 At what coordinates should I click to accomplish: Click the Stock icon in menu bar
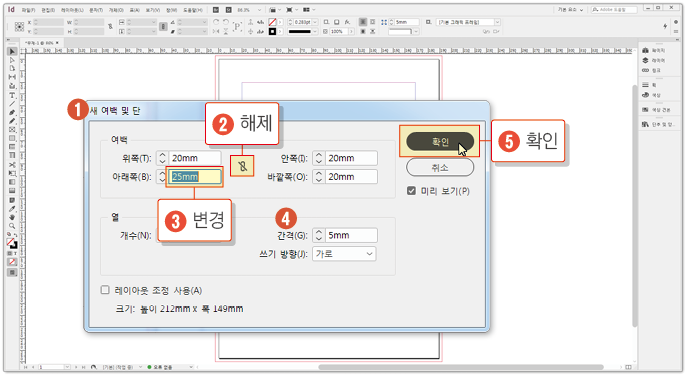pyautogui.click(x=228, y=10)
